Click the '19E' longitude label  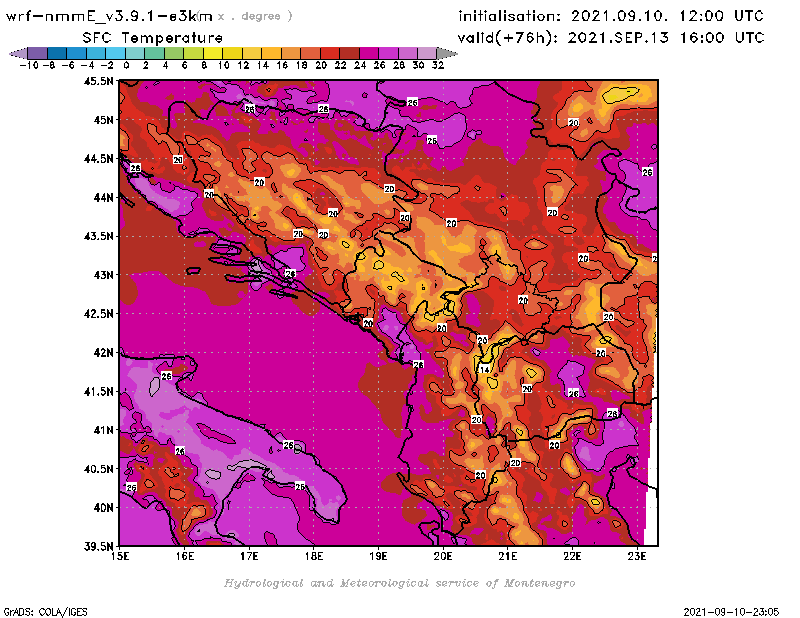[x=378, y=556]
